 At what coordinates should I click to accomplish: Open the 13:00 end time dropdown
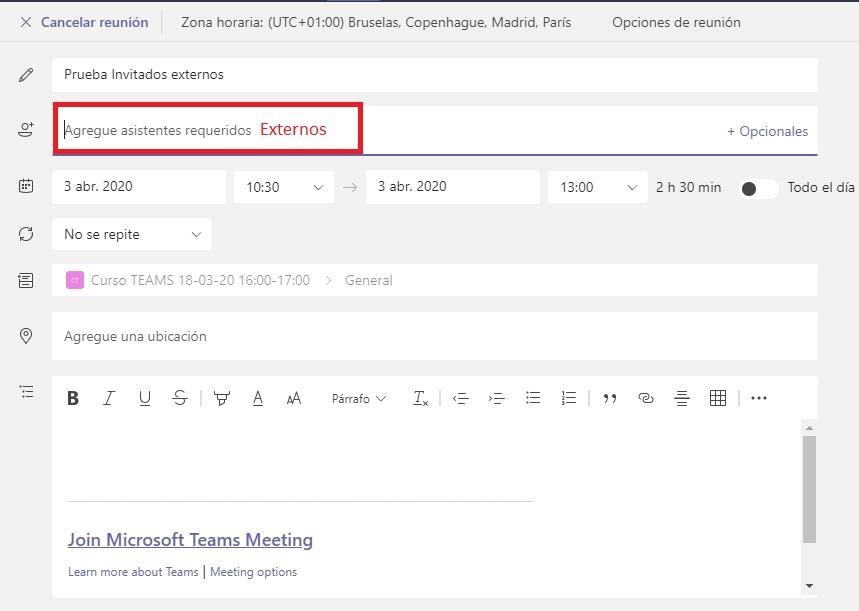pos(598,187)
